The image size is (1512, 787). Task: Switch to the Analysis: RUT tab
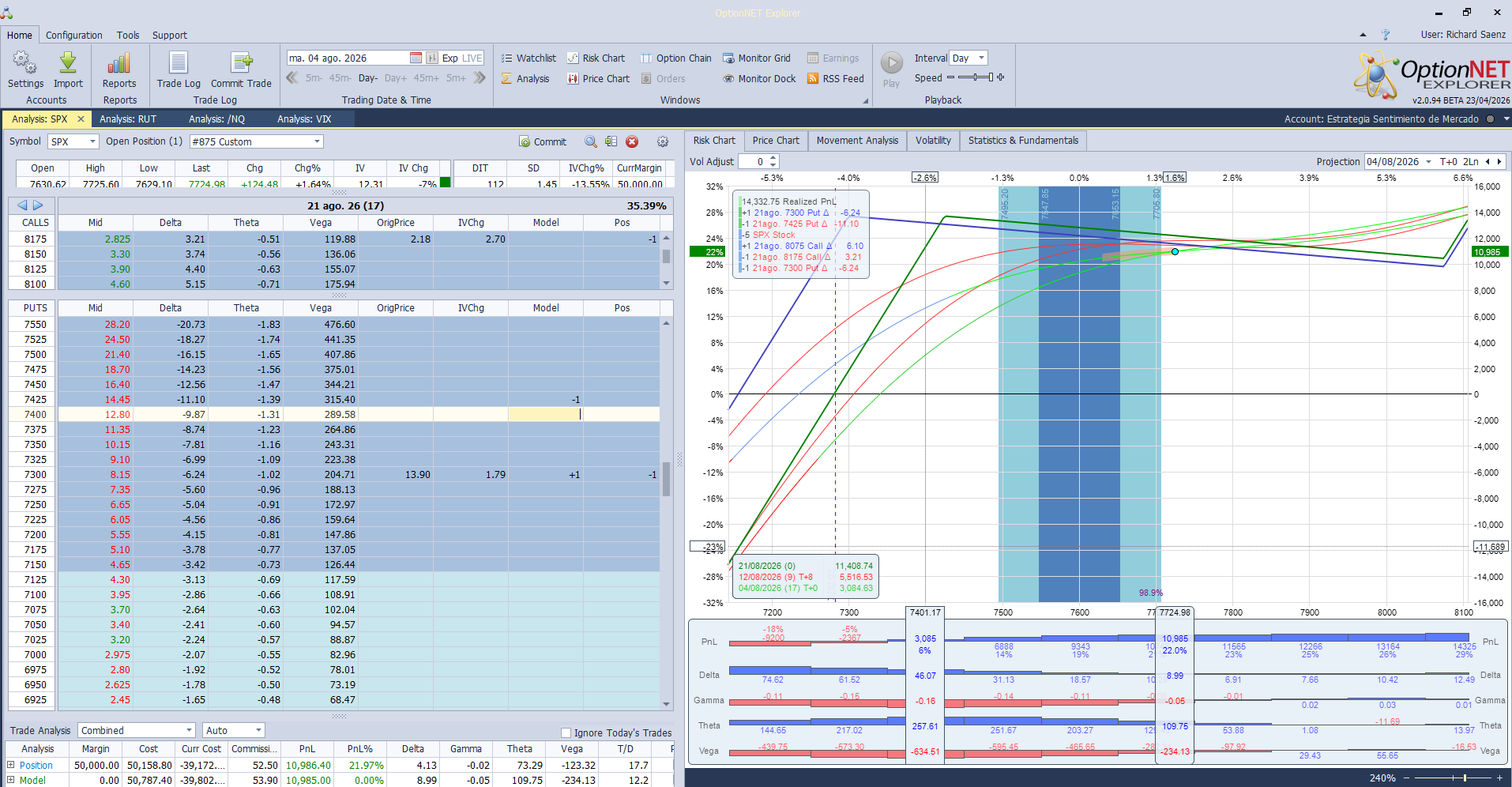pyautogui.click(x=128, y=119)
